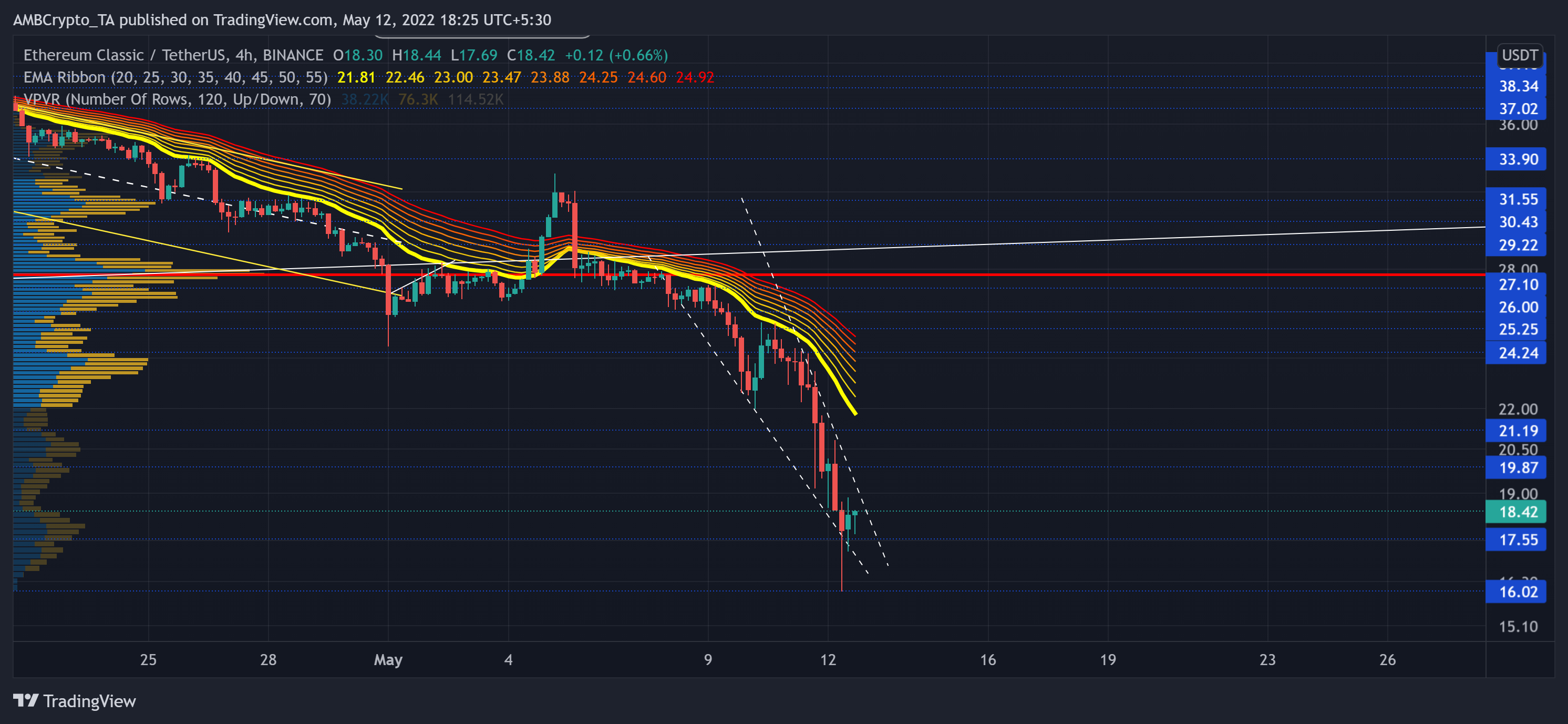Image resolution: width=1568 pixels, height=724 pixels.
Task: Click the 16 date on time axis
Action: point(988,660)
